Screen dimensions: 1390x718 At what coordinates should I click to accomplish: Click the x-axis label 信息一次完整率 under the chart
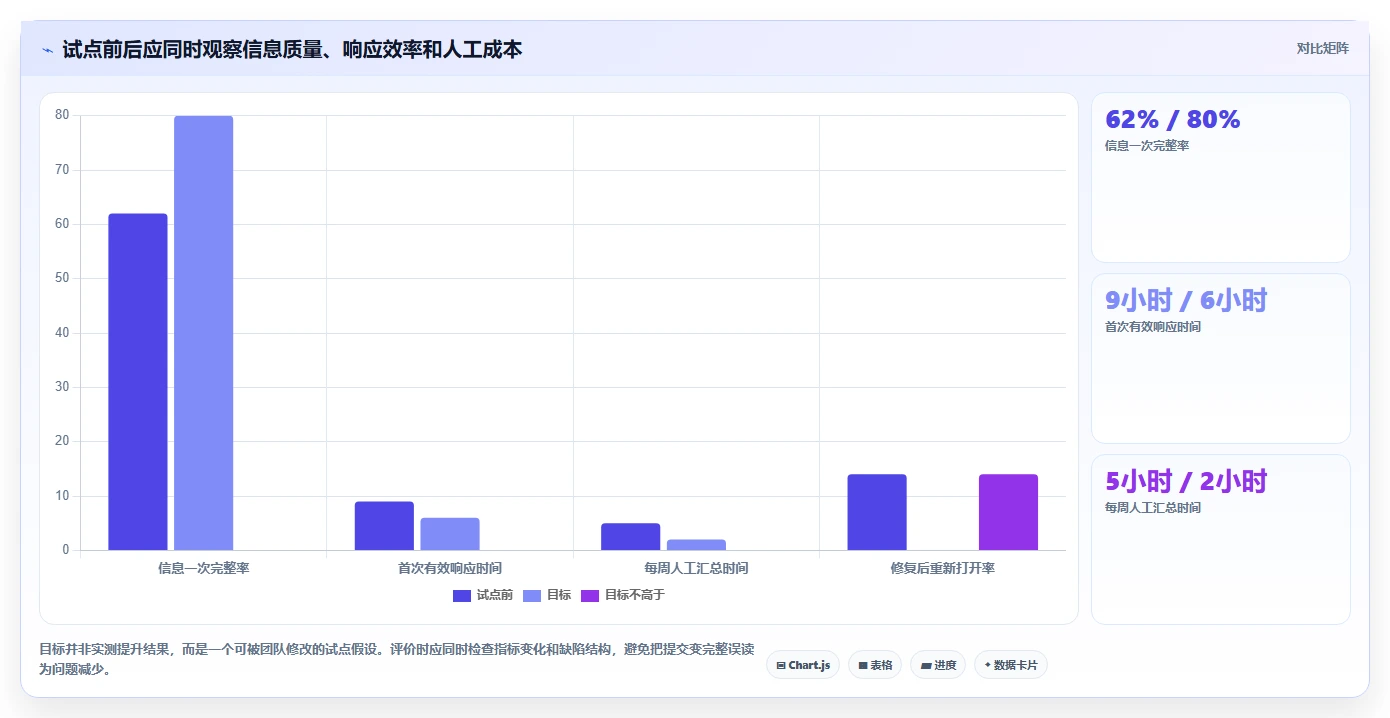coord(204,568)
